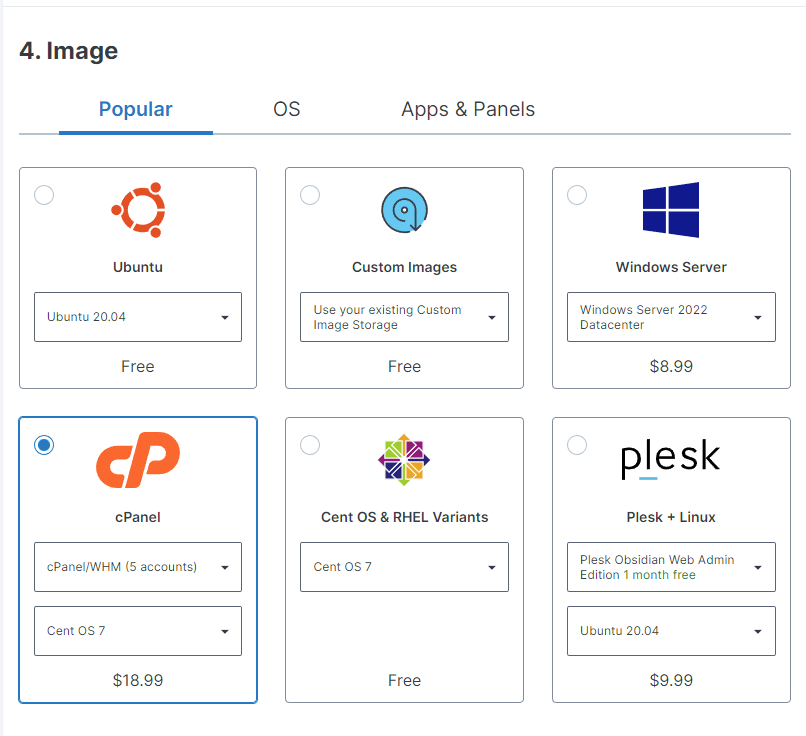Click the Ubuntu logo icon
806x736 pixels.
point(138,210)
